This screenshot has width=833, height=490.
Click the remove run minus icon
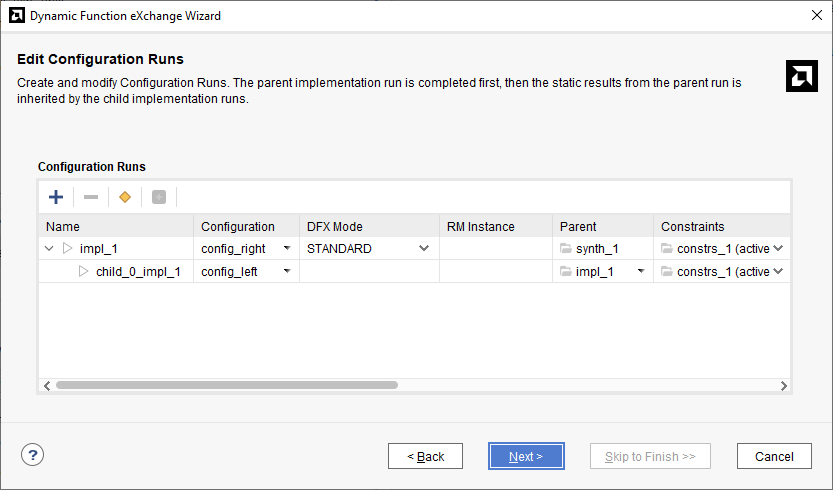pos(91,197)
